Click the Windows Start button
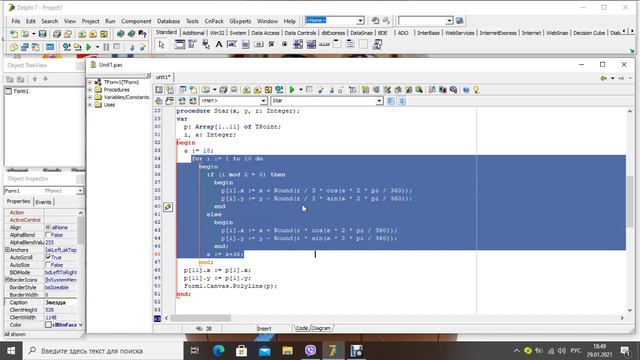This screenshot has width=640, height=360. (x=11, y=351)
